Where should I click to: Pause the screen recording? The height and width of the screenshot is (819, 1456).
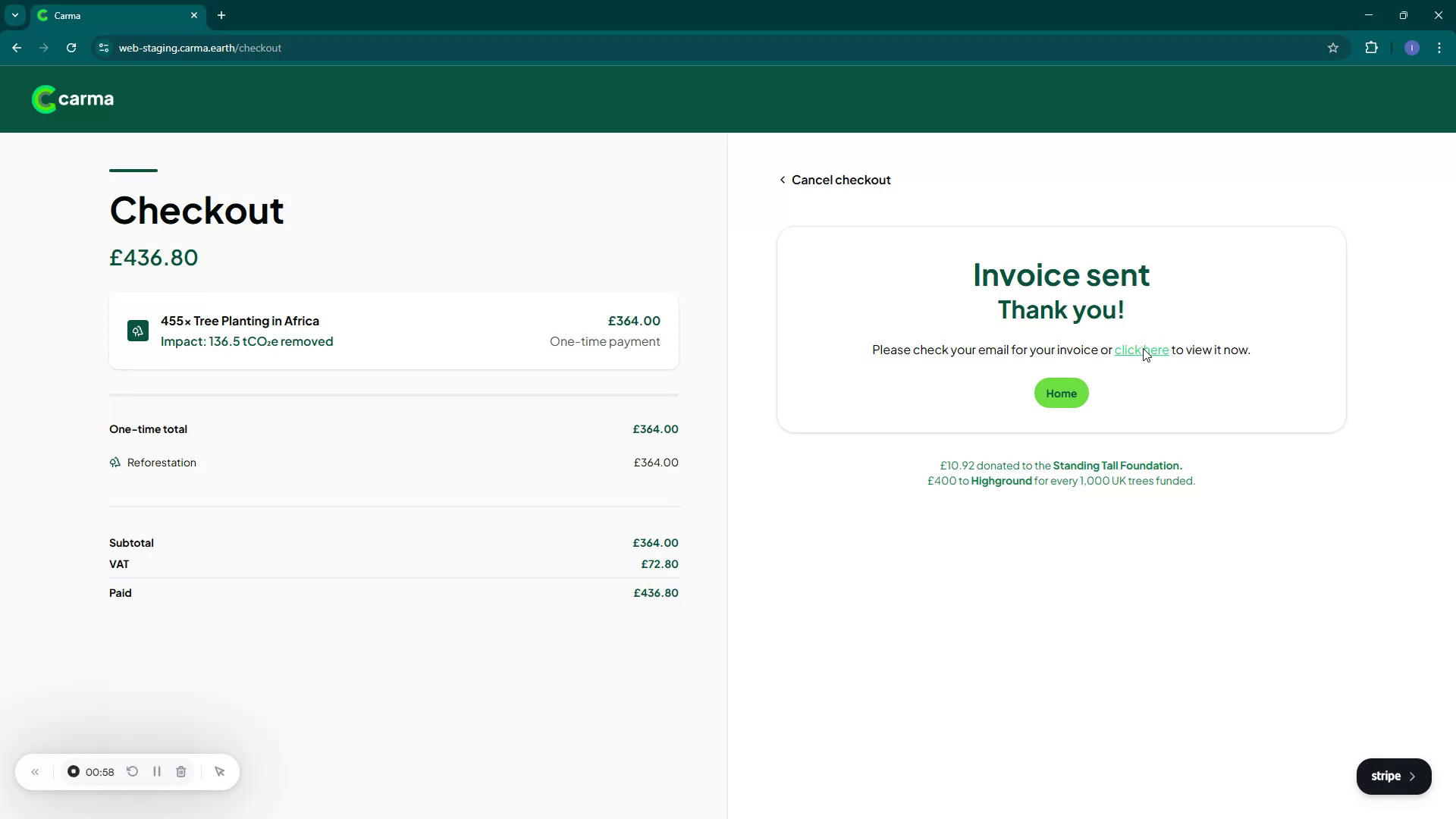coord(157,772)
